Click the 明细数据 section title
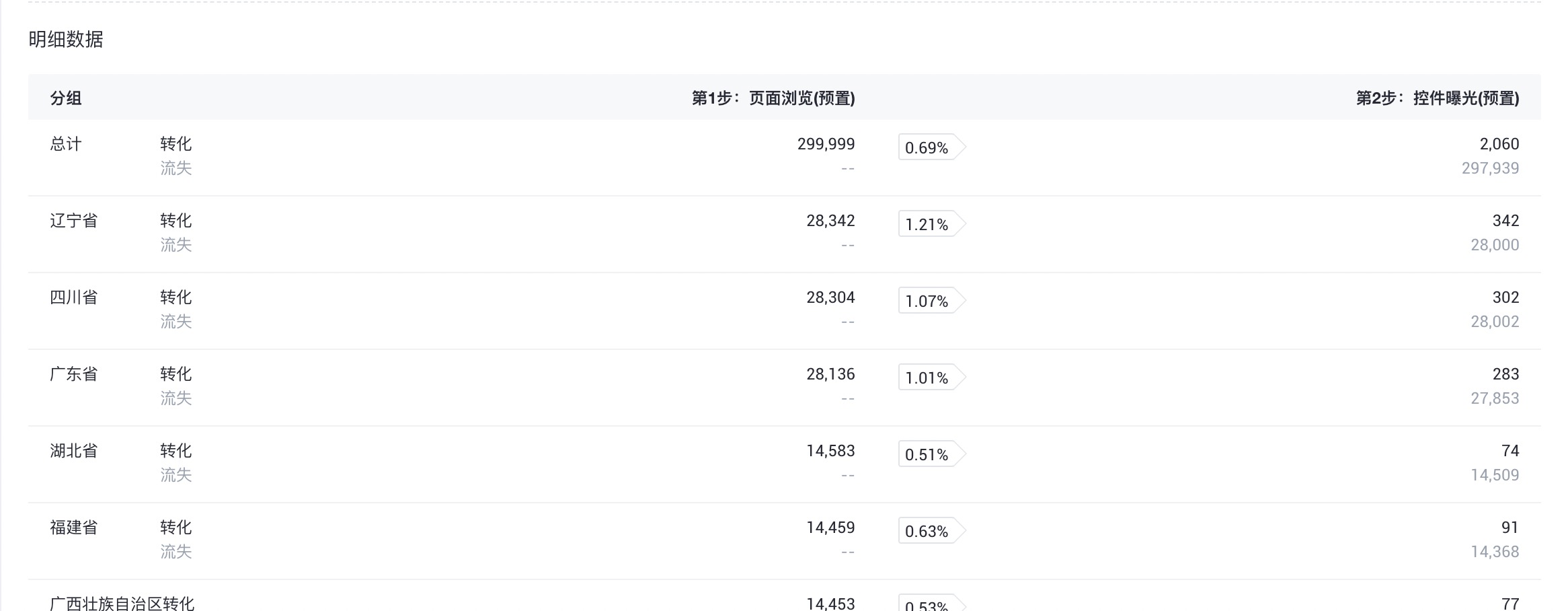Image resolution: width=1568 pixels, height=611 pixels. point(66,40)
